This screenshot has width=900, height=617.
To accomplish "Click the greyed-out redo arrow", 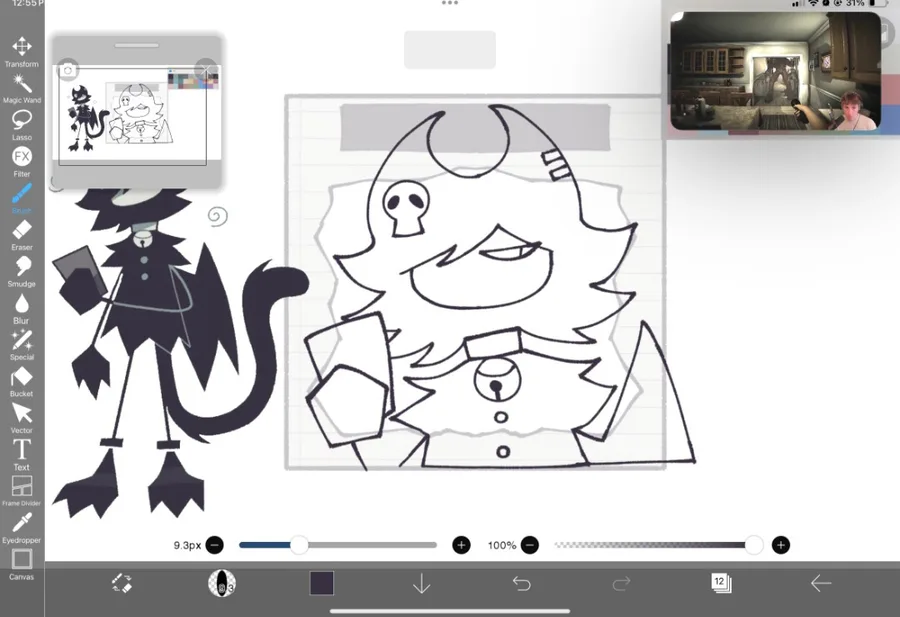I will [622, 584].
